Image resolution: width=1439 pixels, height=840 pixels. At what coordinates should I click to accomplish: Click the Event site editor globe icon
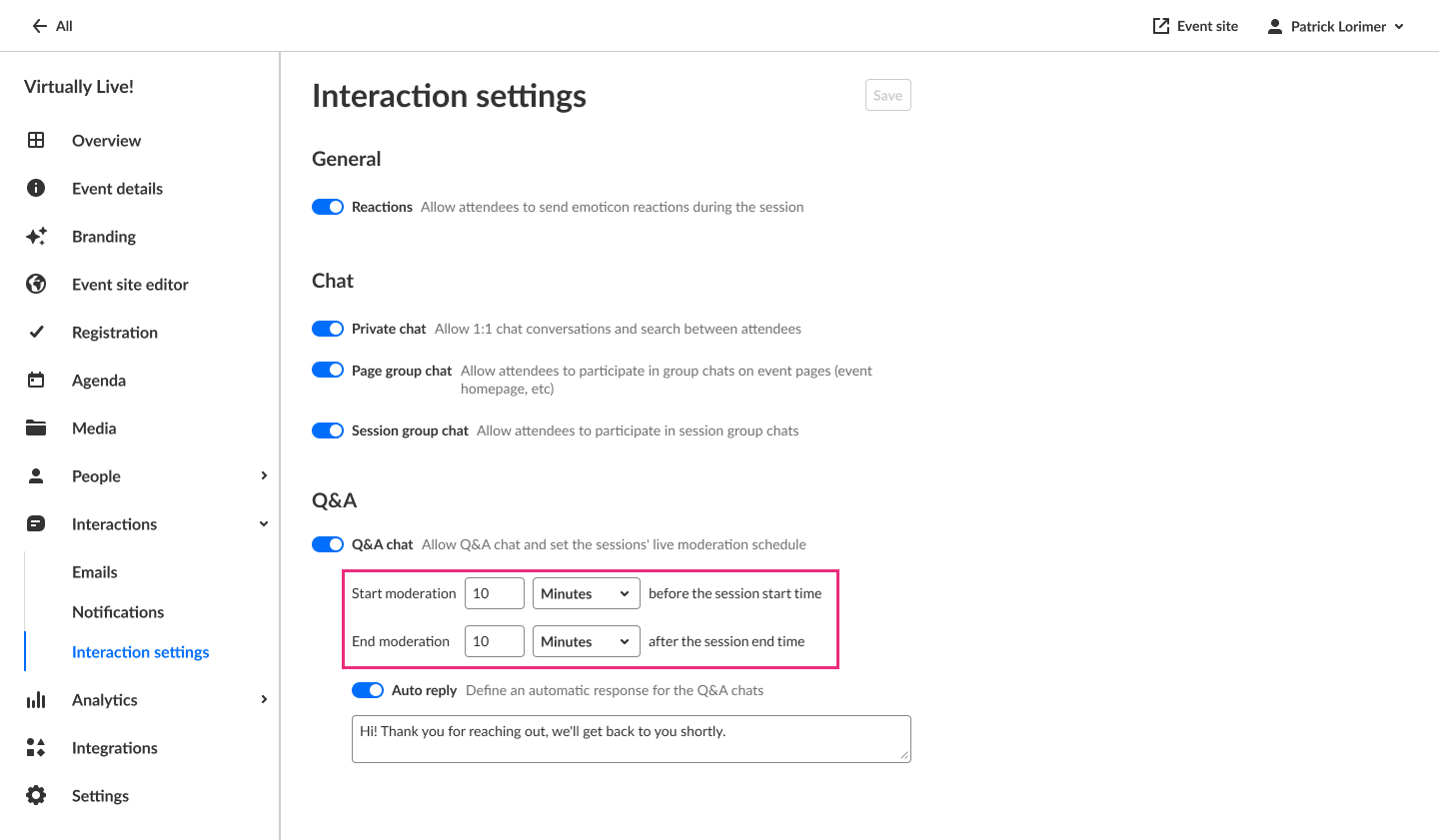(36, 284)
